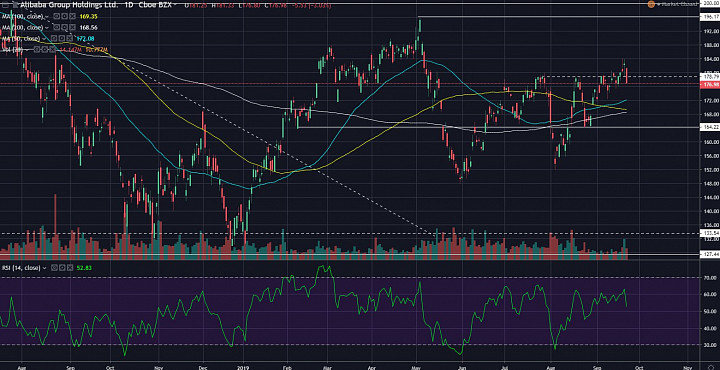Open settings for the MA (50, close) indicator
This screenshot has height=370, width=720.
(x=62, y=38)
